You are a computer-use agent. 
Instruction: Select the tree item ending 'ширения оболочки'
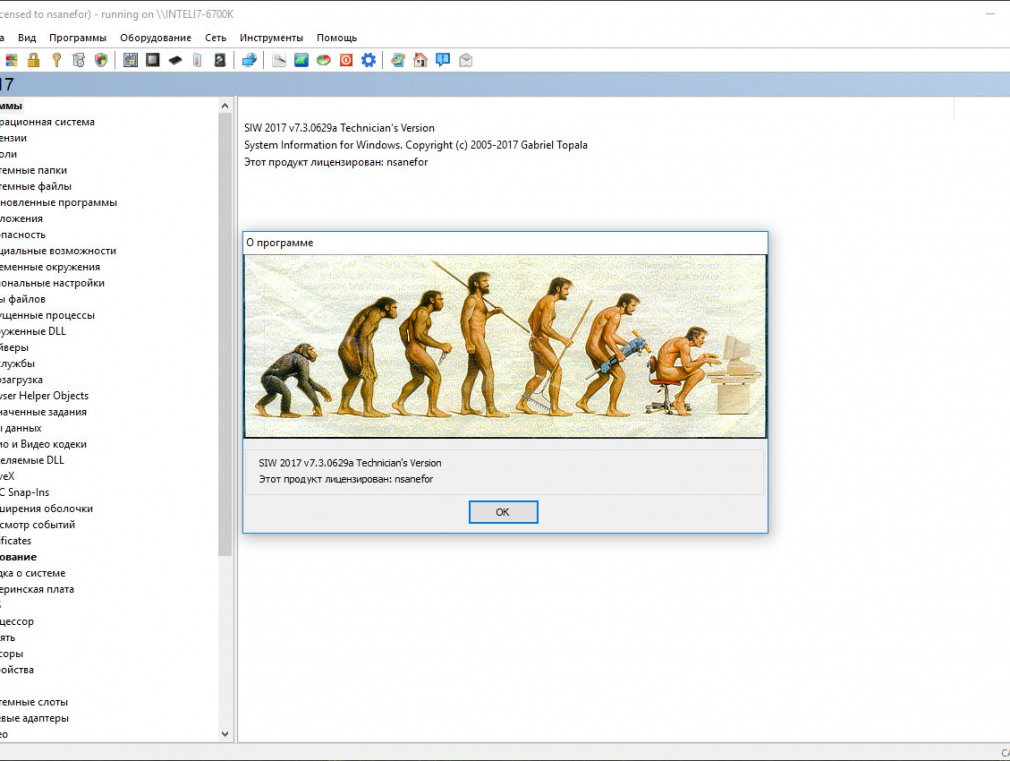[46, 508]
